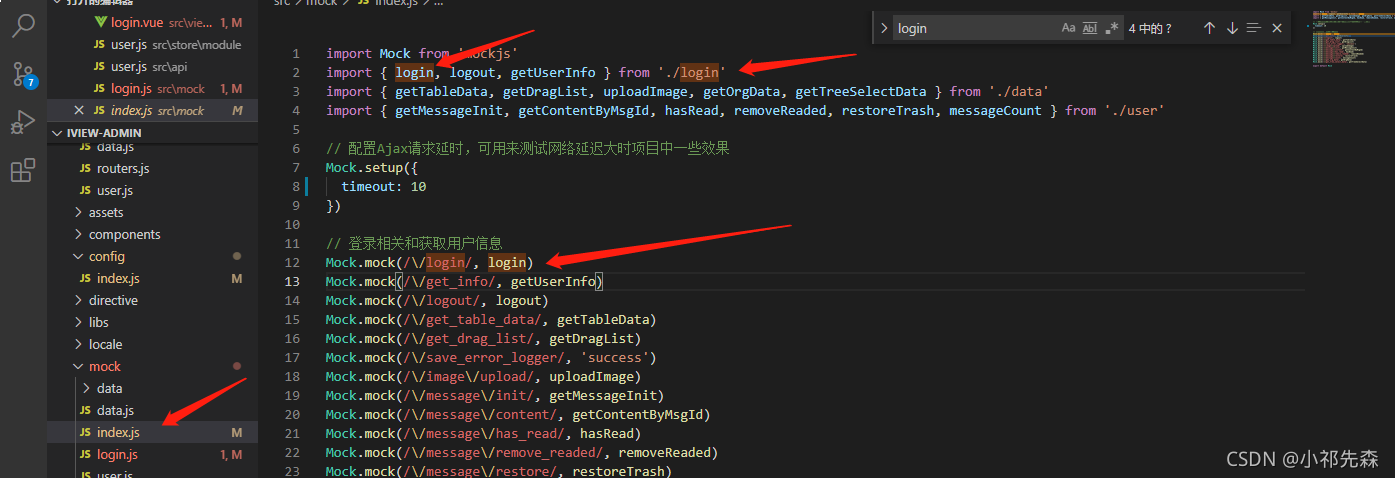Click messageCount in the line 4 import
The width and height of the screenshot is (1395, 478).
(995, 110)
